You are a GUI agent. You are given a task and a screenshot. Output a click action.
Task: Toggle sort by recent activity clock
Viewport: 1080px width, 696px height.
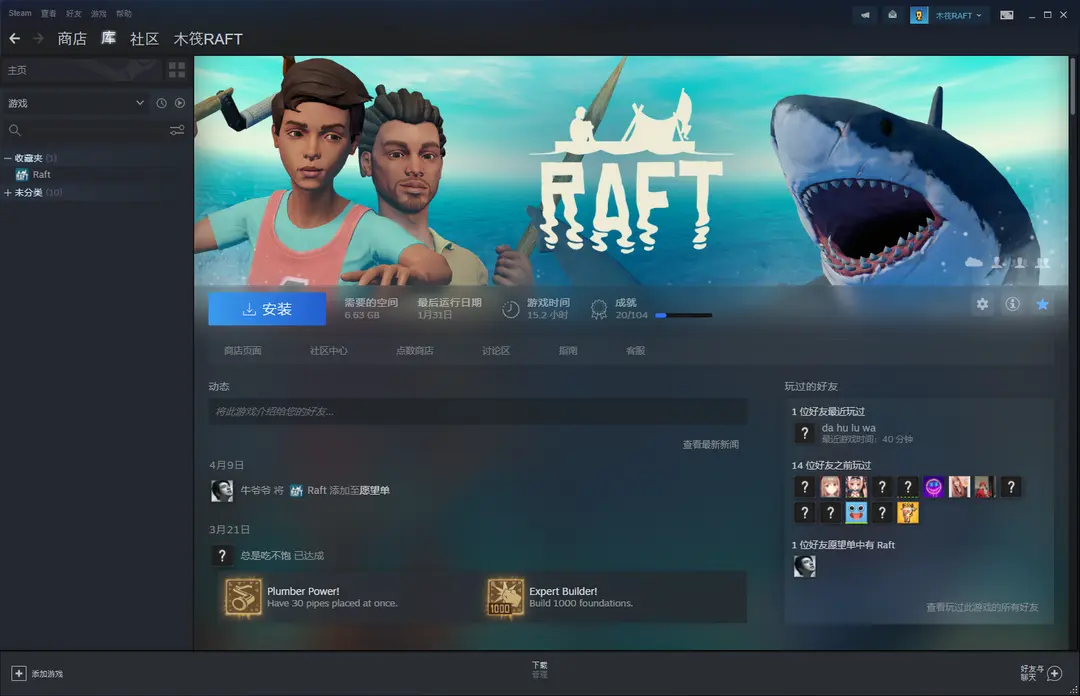[x=161, y=103]
